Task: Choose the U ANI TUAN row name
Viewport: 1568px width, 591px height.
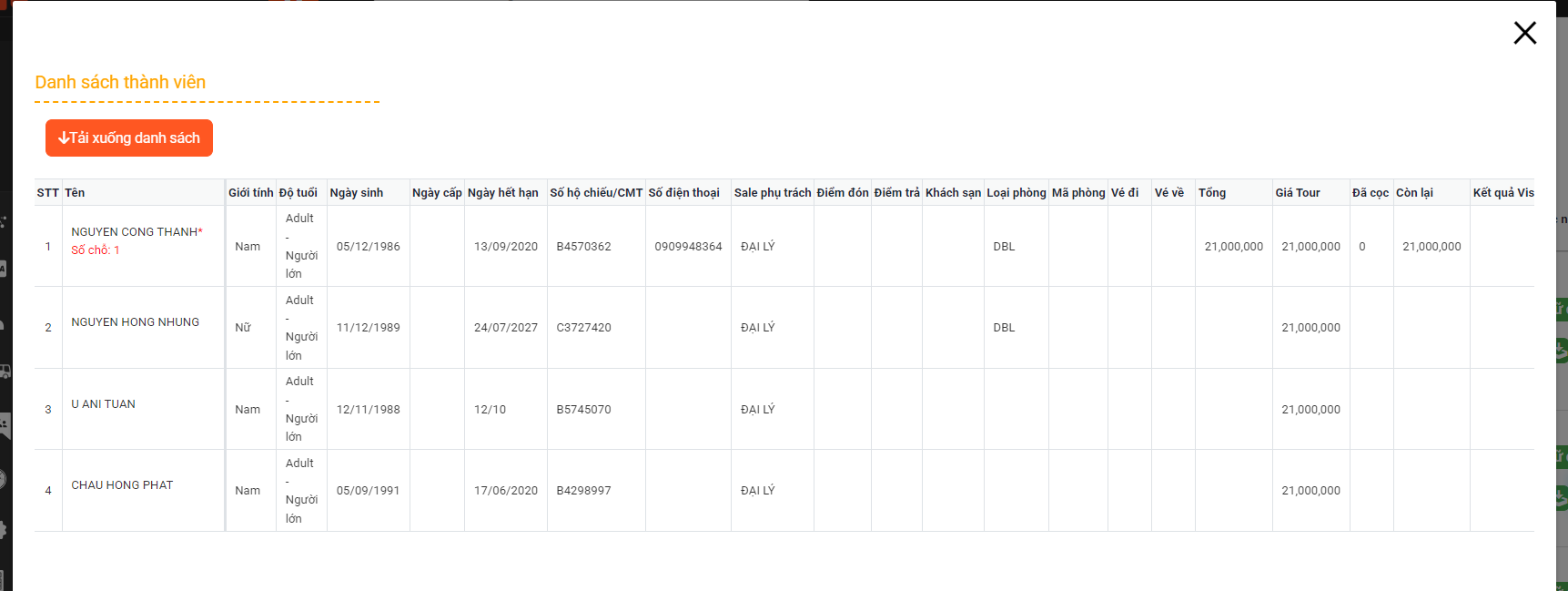Action: coord(104,404)
